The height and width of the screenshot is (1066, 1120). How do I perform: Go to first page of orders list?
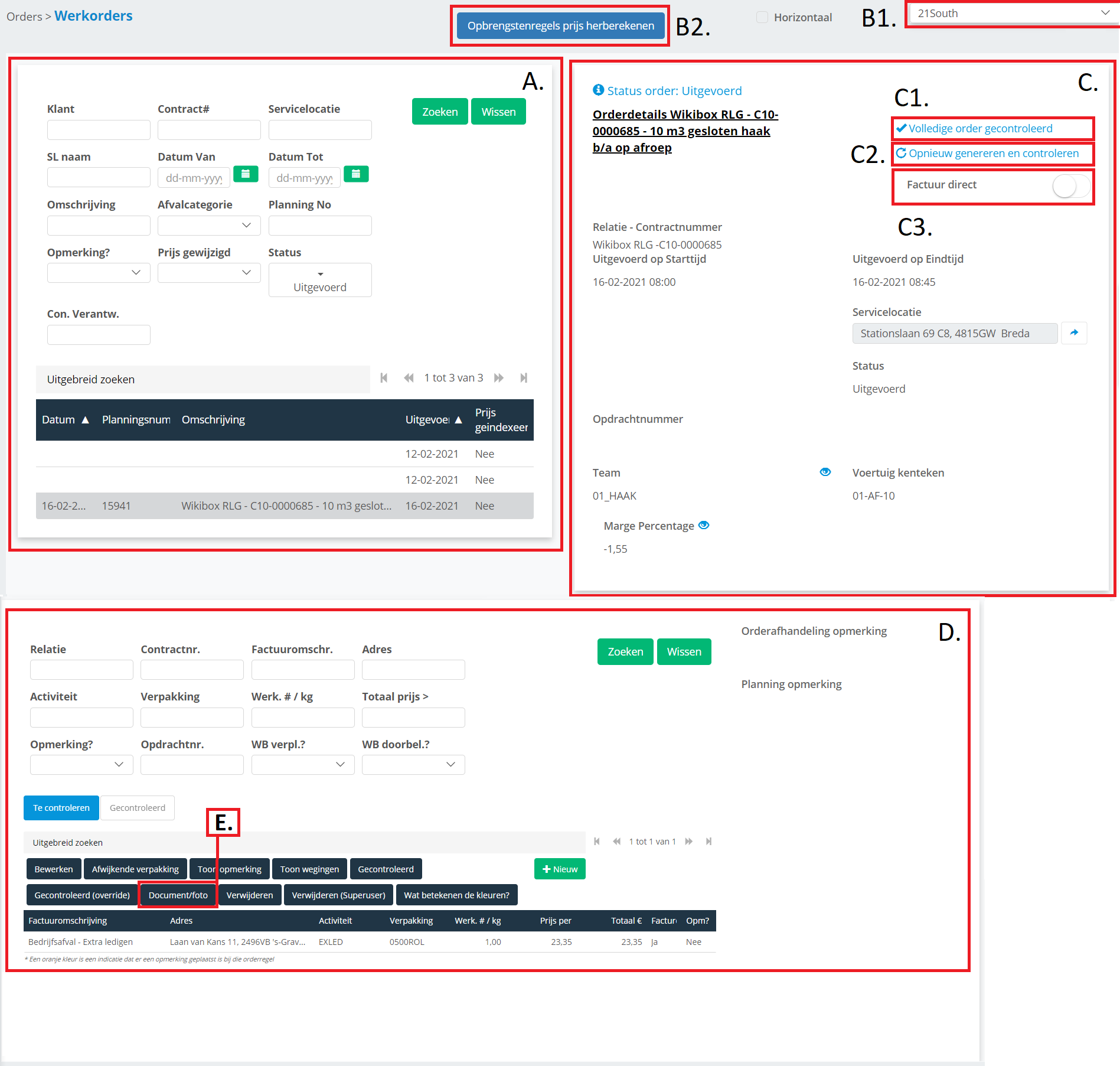point(384,378)
